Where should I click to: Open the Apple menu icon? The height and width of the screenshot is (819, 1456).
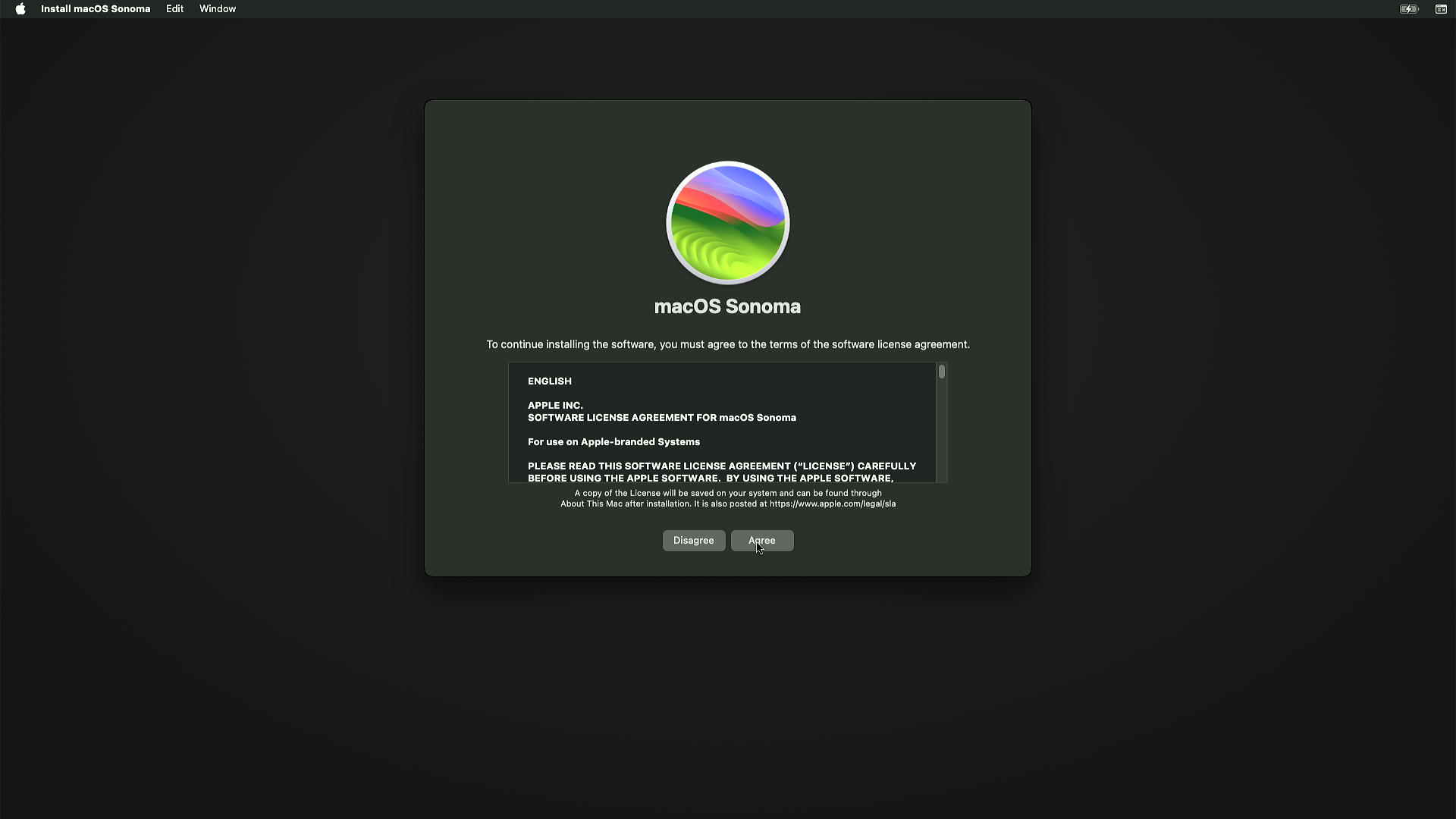click(20, 9)
